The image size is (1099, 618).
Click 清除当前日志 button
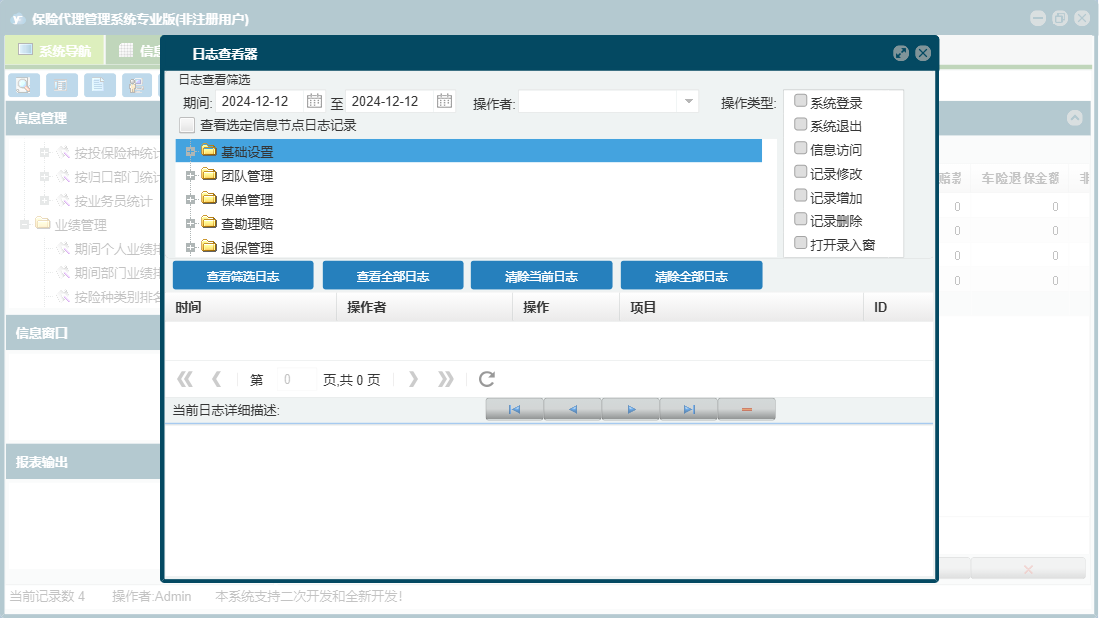542,276
